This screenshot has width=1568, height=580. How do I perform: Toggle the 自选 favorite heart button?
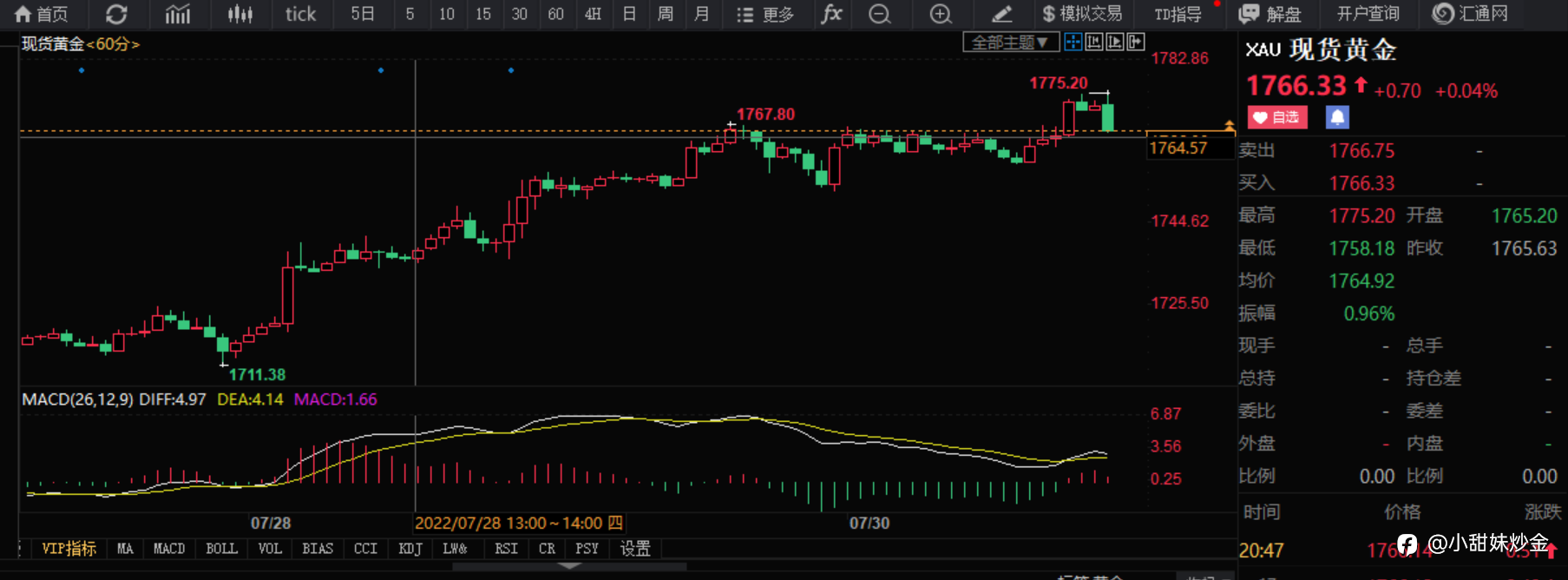1277,117
